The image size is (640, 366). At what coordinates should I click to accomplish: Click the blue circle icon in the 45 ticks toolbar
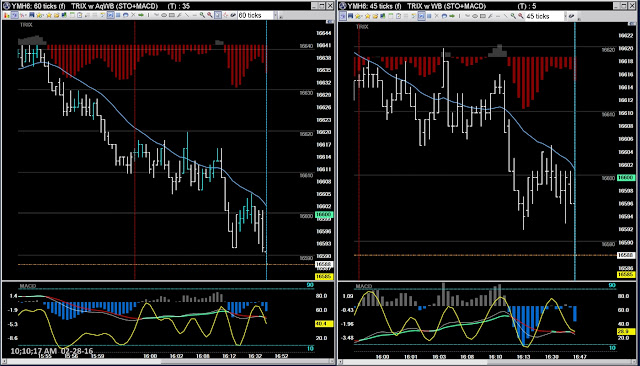[444, 16]
